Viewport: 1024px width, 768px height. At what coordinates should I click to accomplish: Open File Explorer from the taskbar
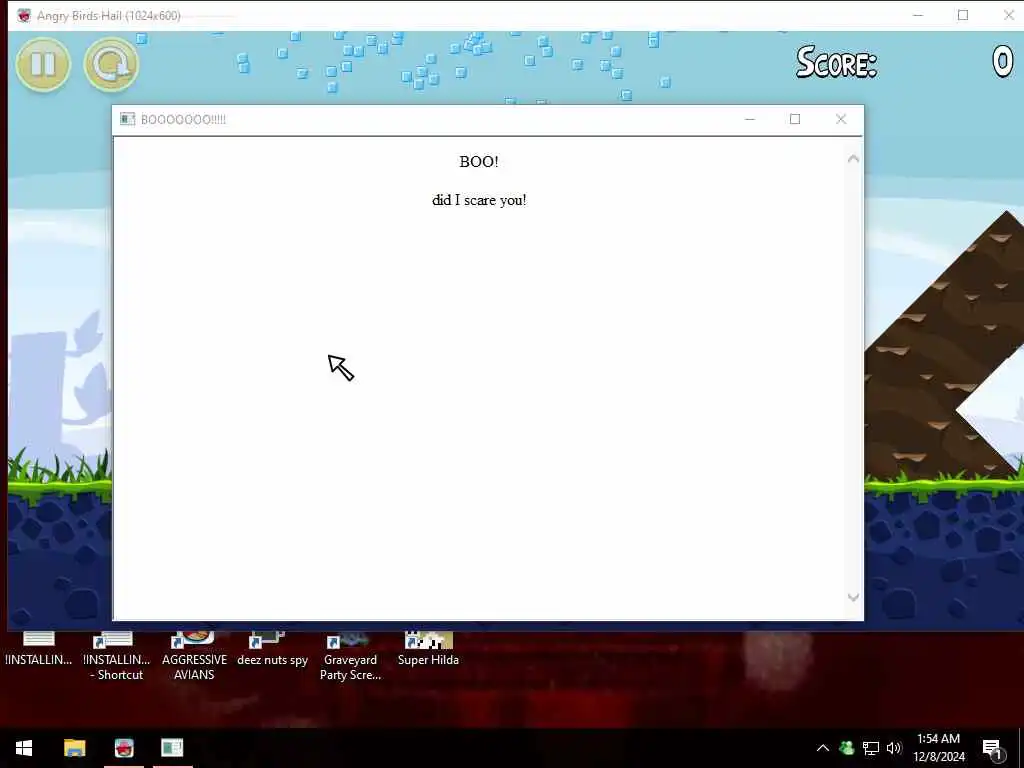(74, 748)
